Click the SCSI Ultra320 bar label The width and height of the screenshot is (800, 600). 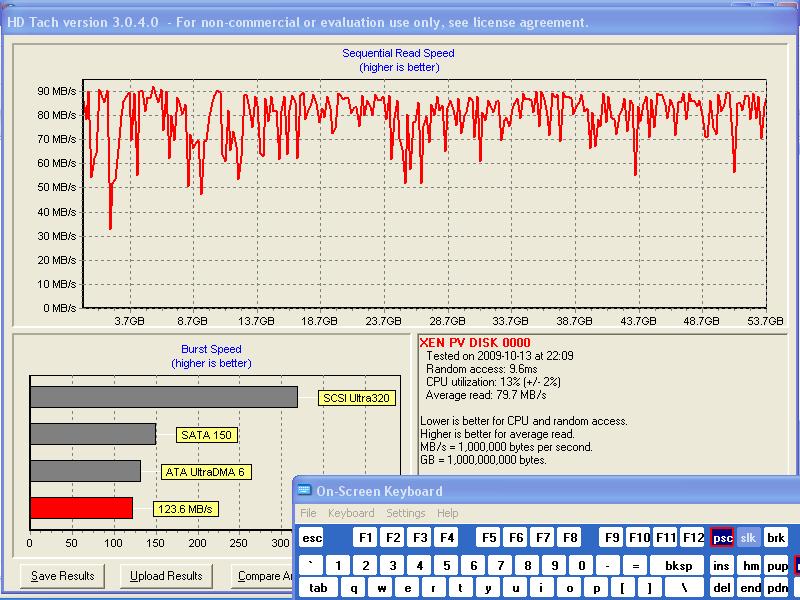click(x=357, y=398)
